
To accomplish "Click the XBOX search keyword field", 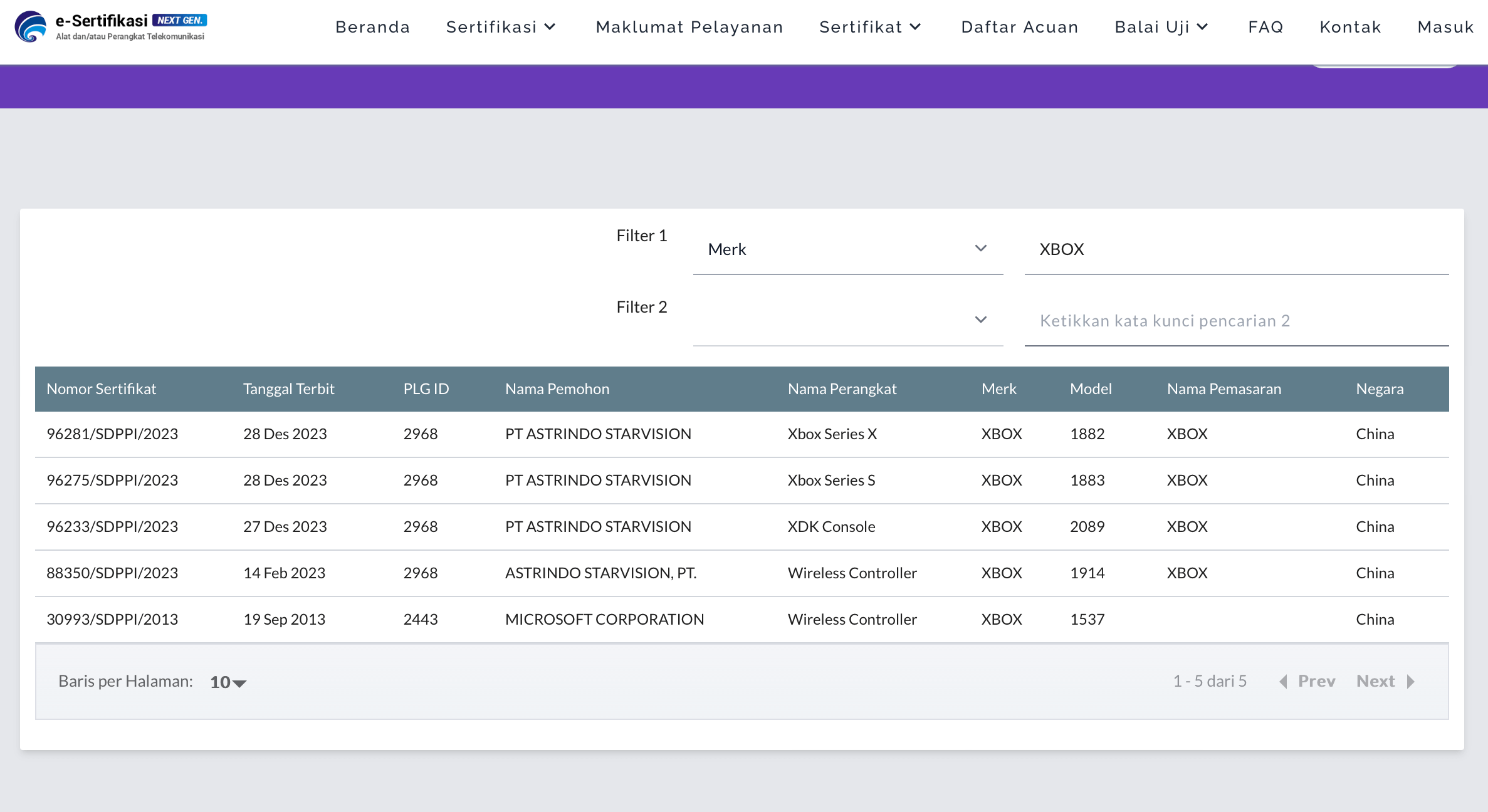I will 1237,249.
